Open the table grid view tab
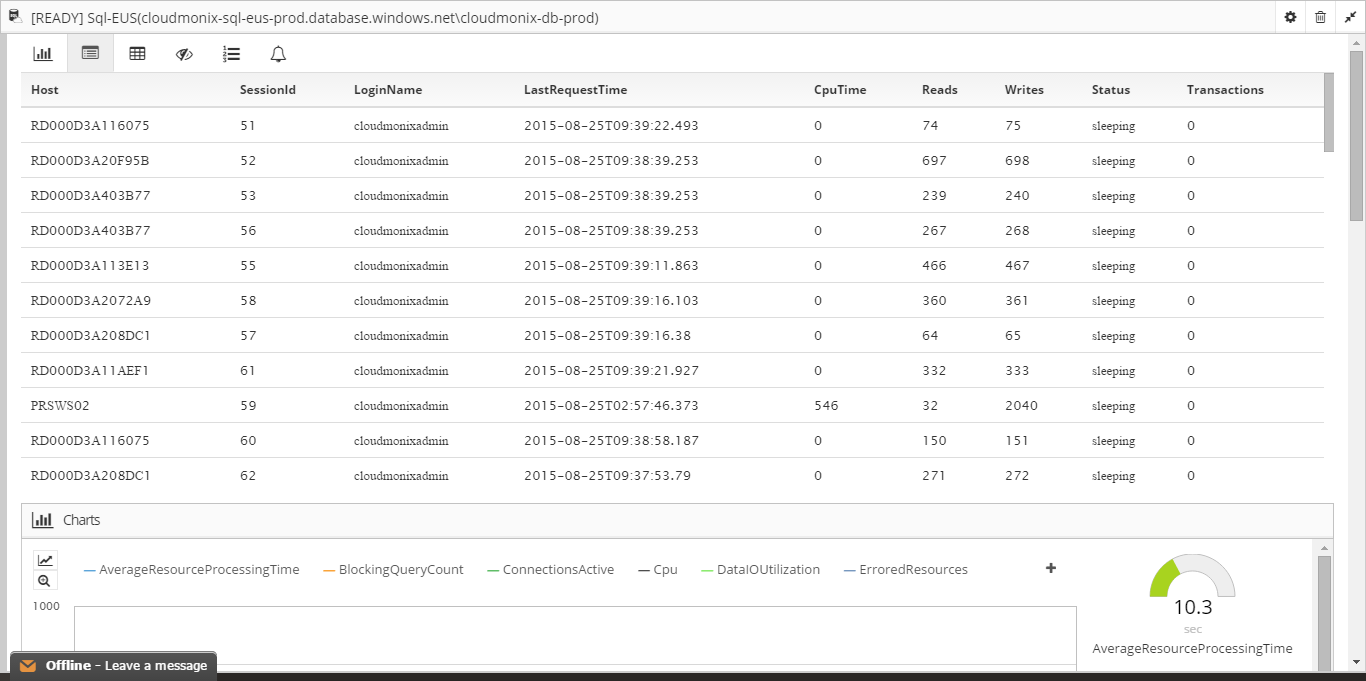Screen dimensions: 1366x681 point(138,53)
